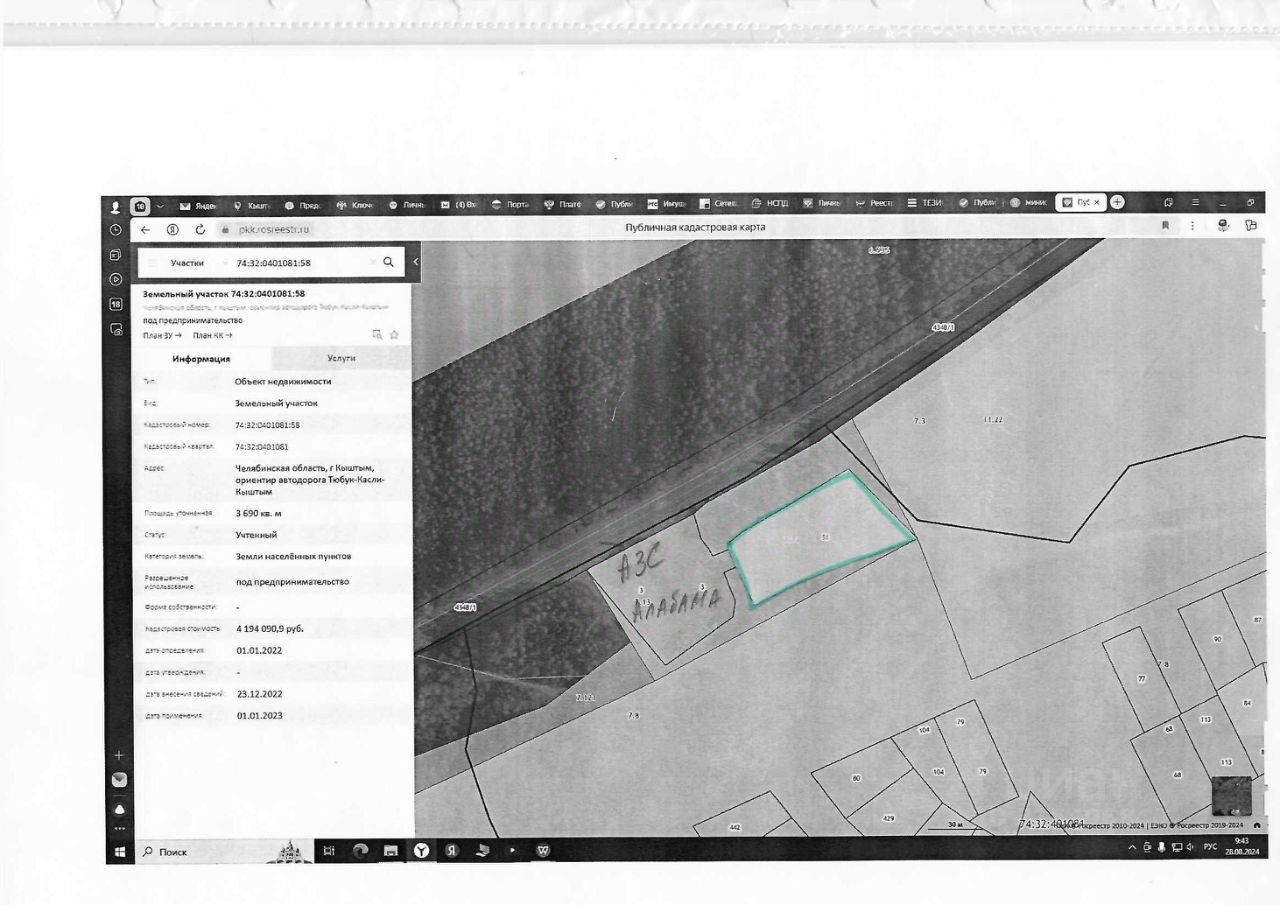Screen dimensions: 1280x905
Task: Open a new browser tab
Action: [1117, 203]
